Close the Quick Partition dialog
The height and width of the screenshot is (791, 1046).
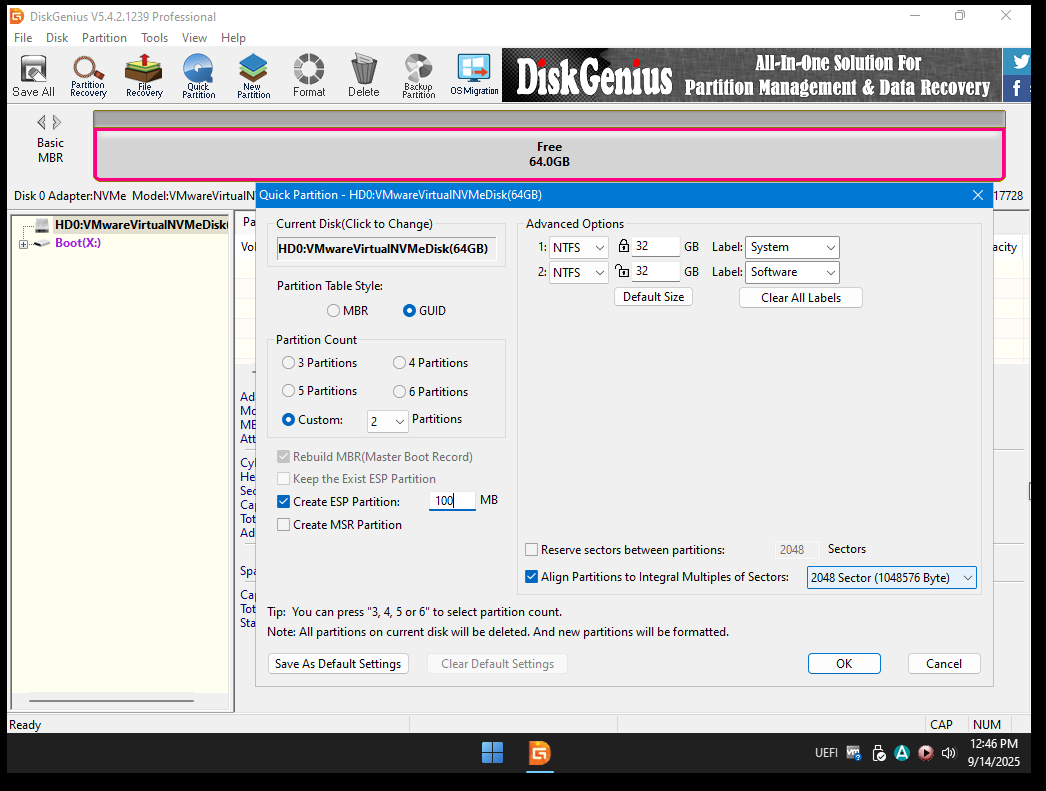coord(978,195)
